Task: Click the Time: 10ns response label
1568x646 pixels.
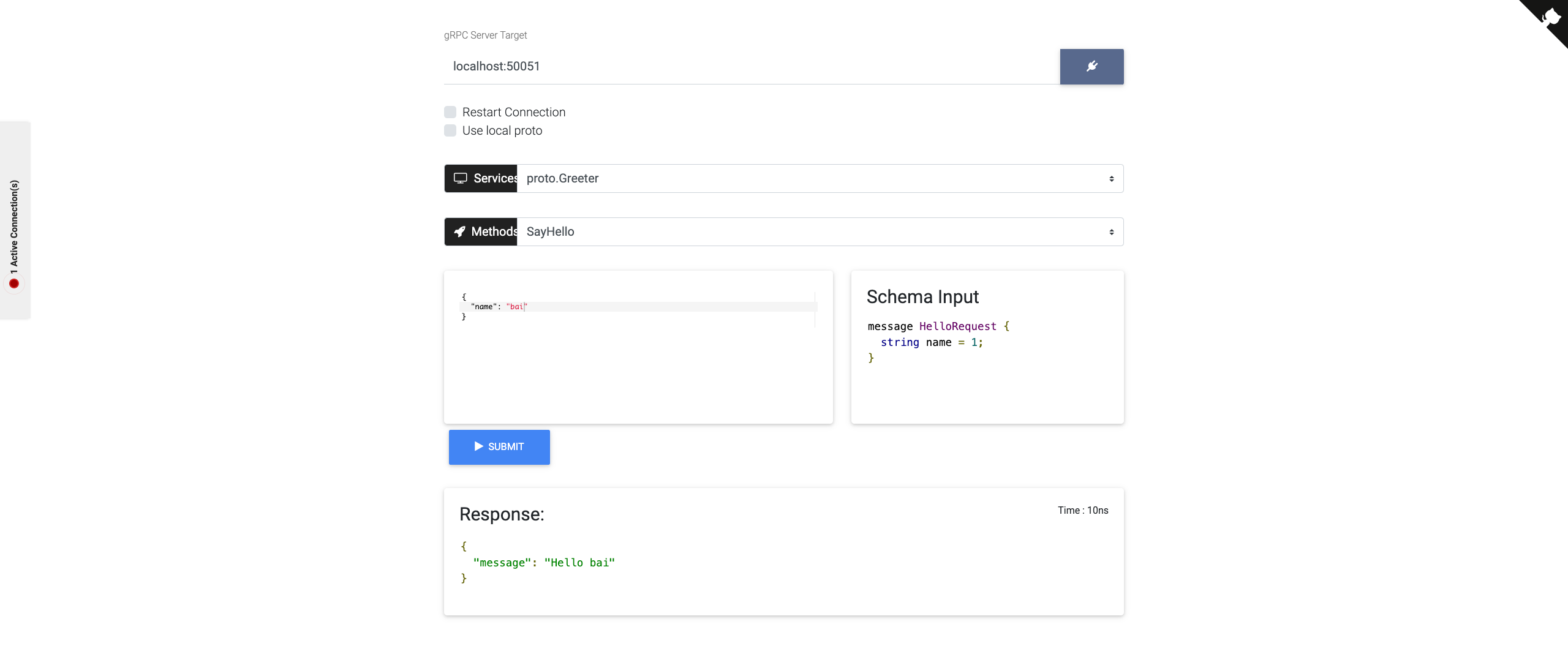Action: click(x=1082, y=511)
